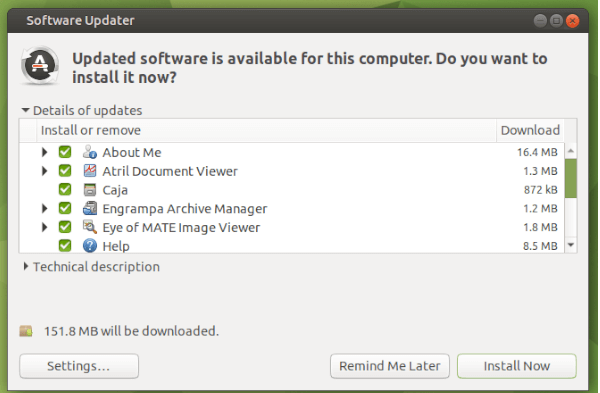Click the Download column header
600x393 pixels.
[x=530, y=130]
